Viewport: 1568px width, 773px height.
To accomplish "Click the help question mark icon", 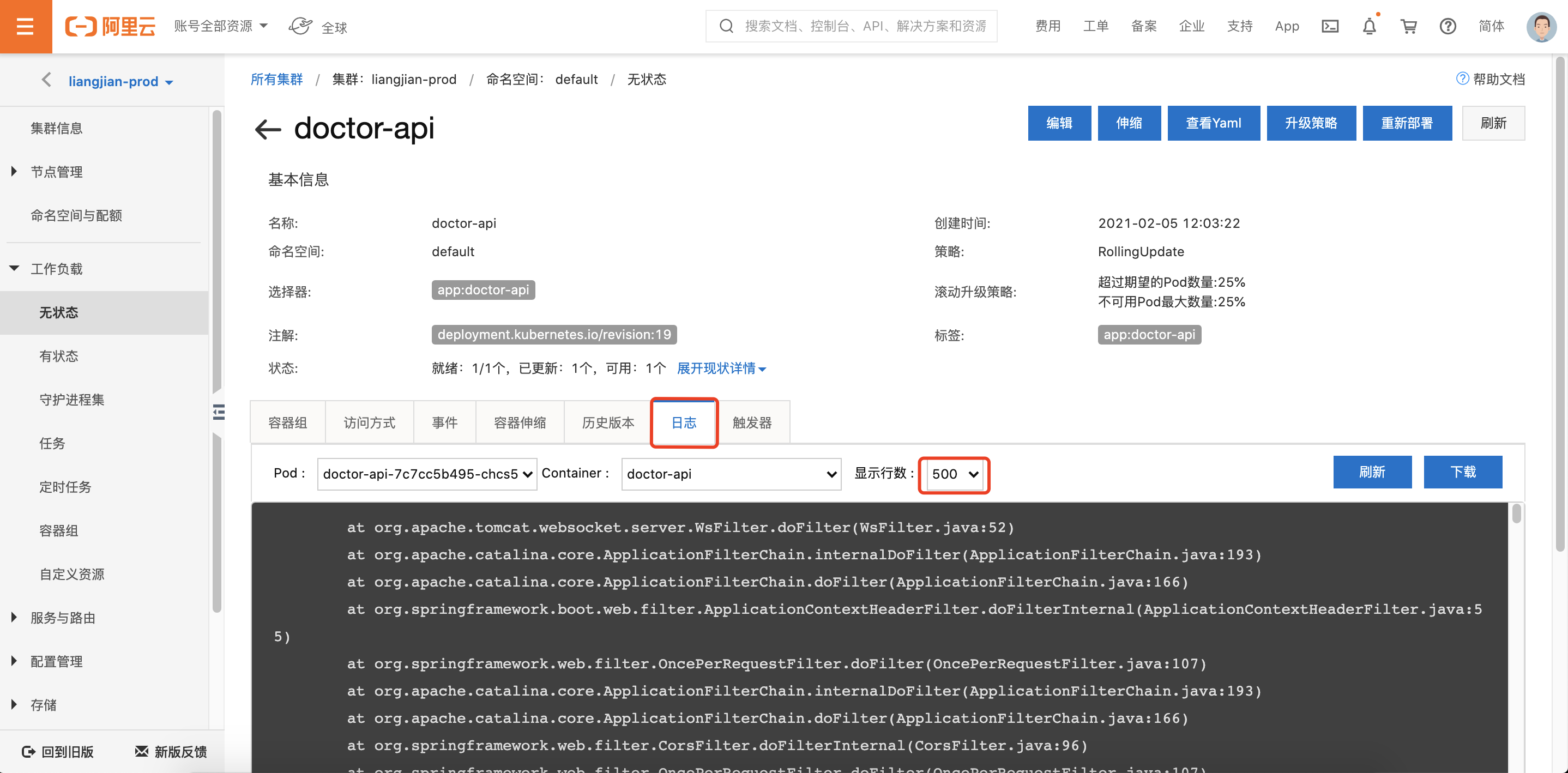I will point(1448,26).
